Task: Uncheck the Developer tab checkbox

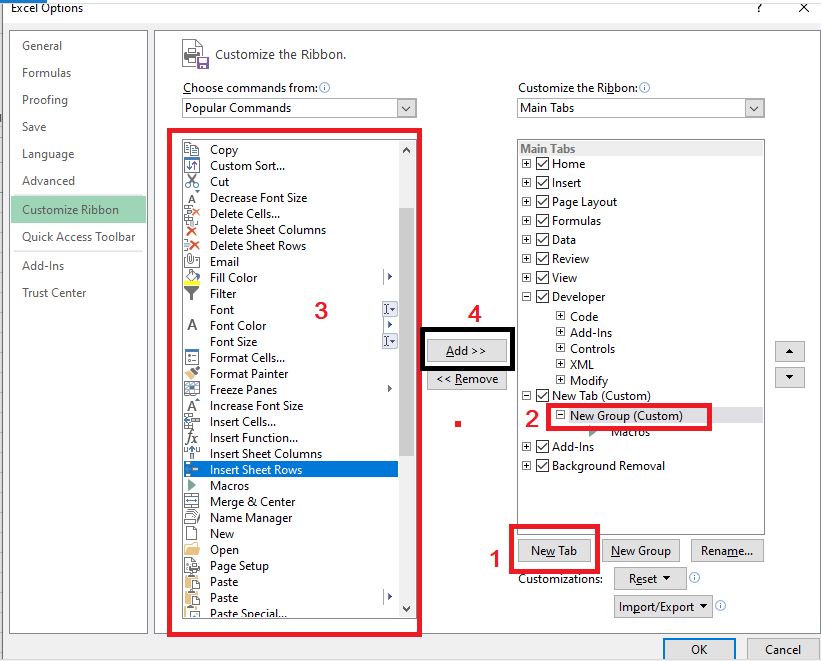Action: coord(542,296)
